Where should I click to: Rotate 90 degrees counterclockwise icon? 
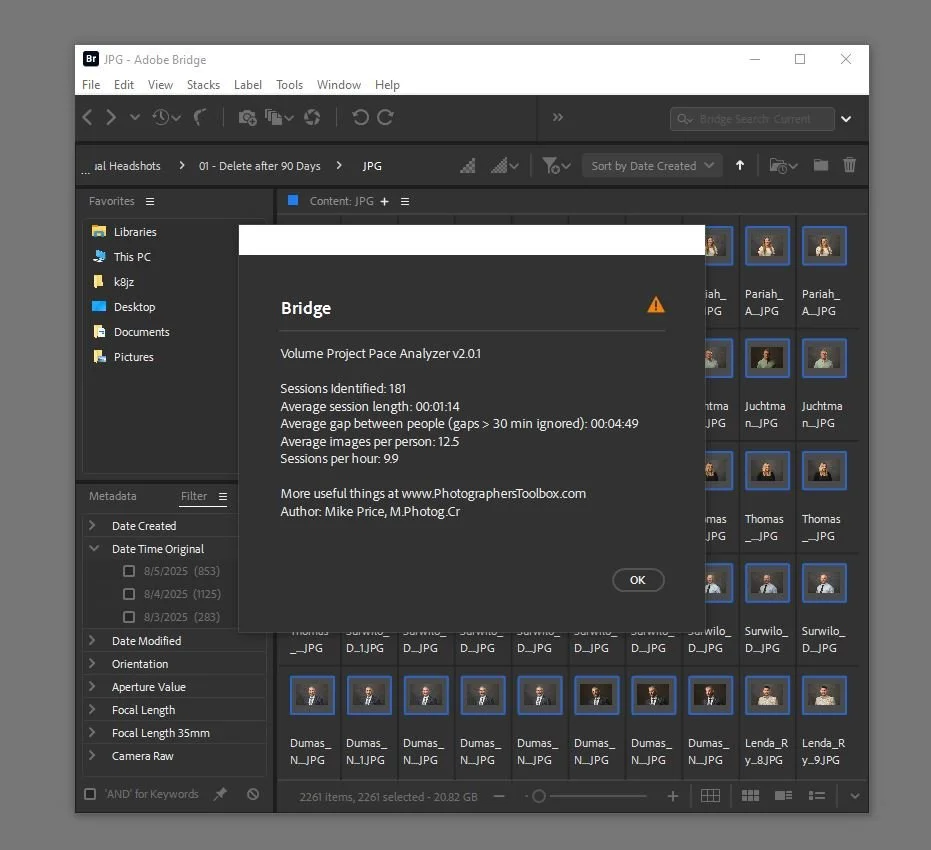click(x=360, y=118)
